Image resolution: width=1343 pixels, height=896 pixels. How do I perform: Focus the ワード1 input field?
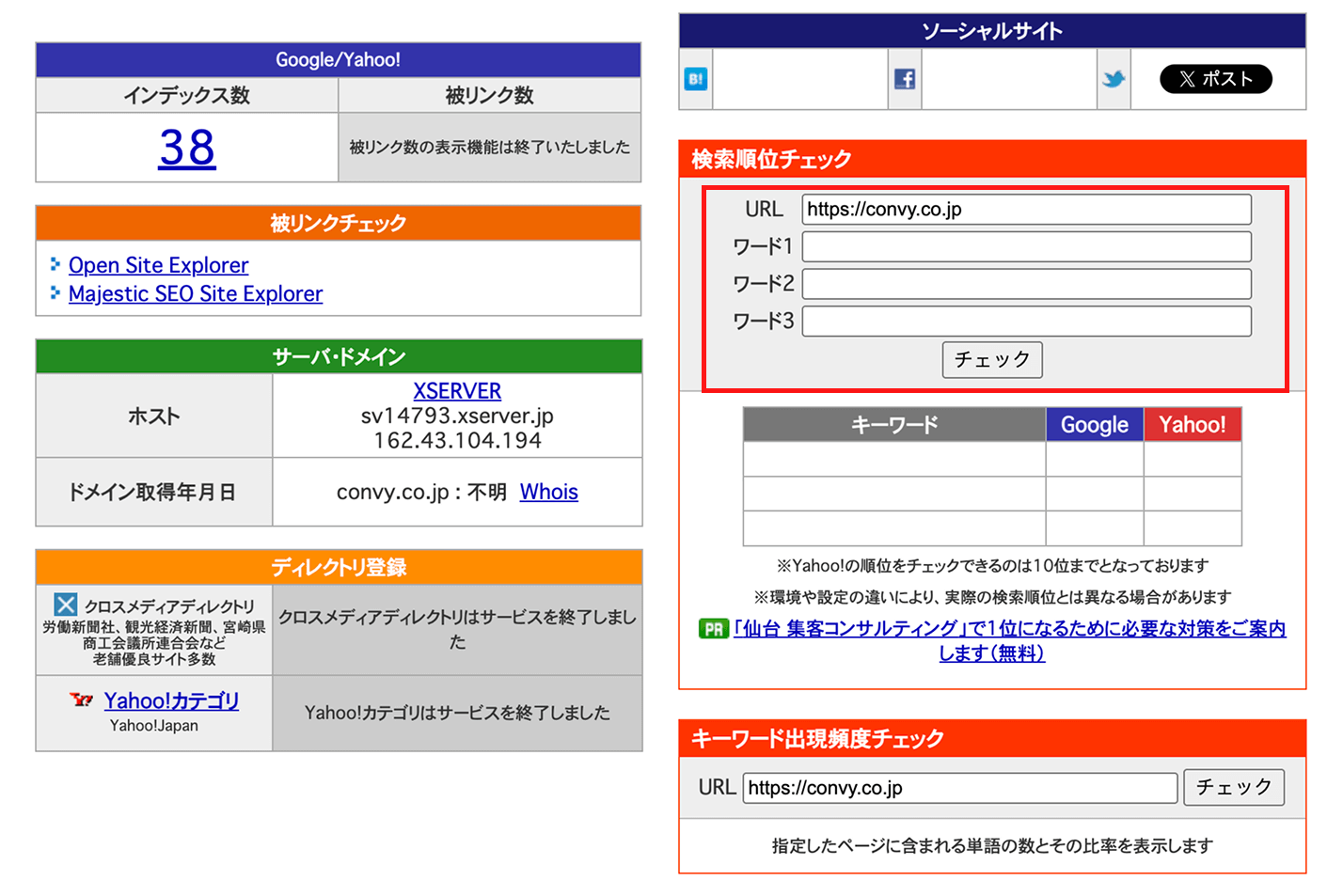click(1026, 246)
